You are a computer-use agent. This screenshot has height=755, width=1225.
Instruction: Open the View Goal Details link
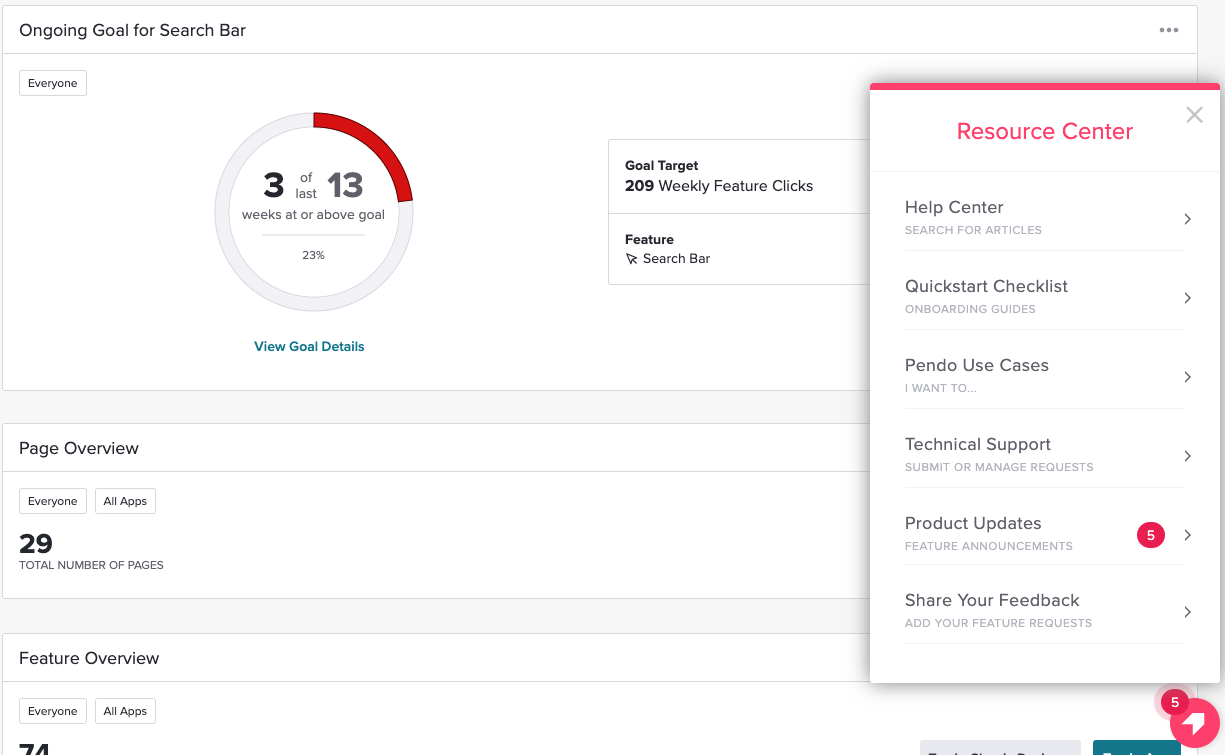309,347
